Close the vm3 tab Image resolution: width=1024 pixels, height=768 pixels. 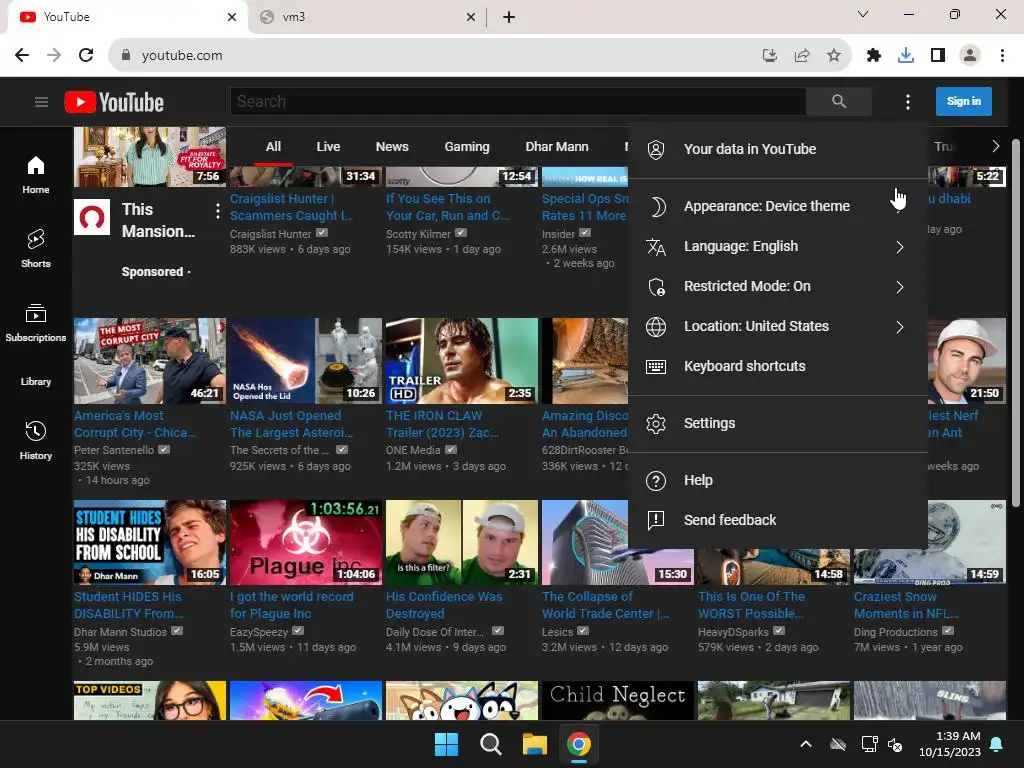(471, 17)
